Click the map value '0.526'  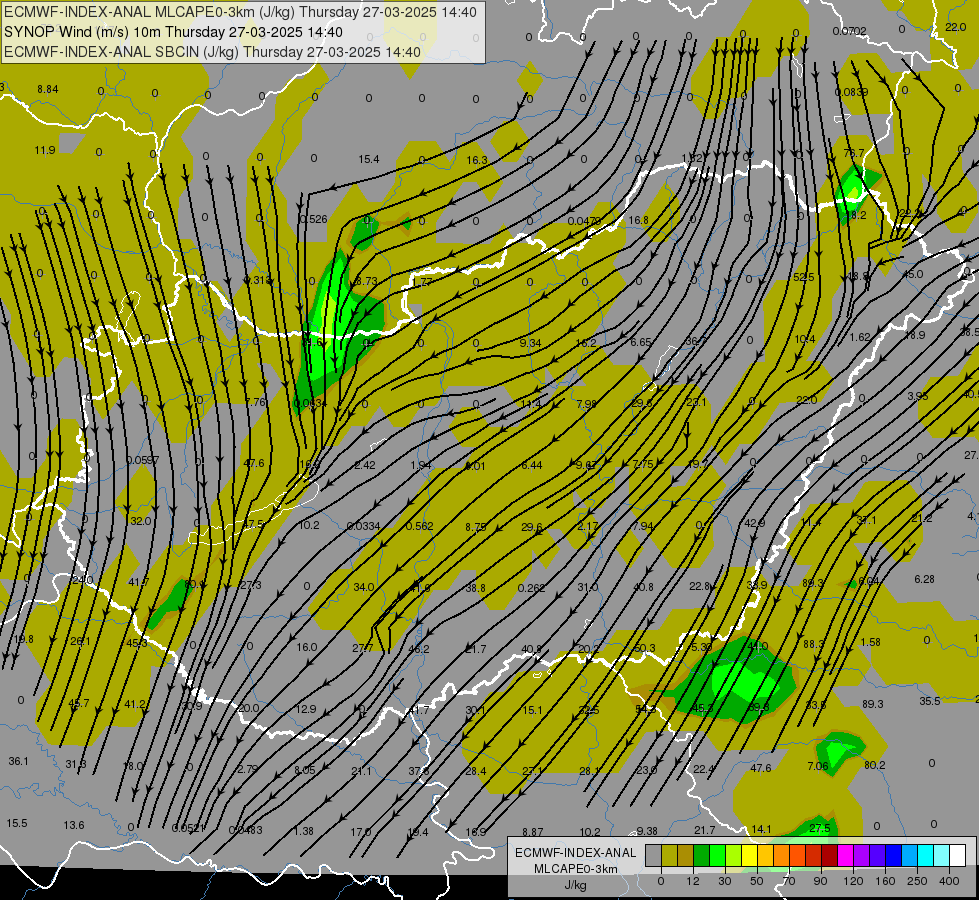pos(313,219)
